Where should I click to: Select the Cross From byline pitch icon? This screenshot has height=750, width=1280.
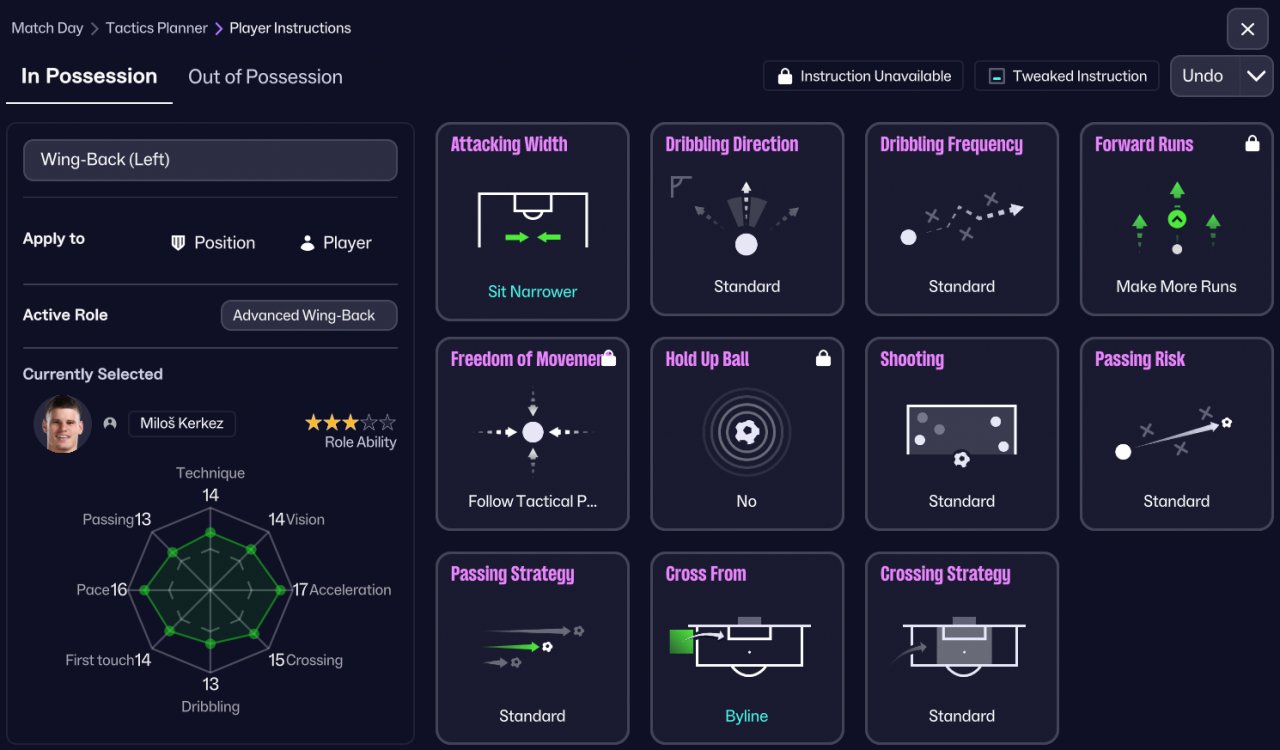[740, 645]
